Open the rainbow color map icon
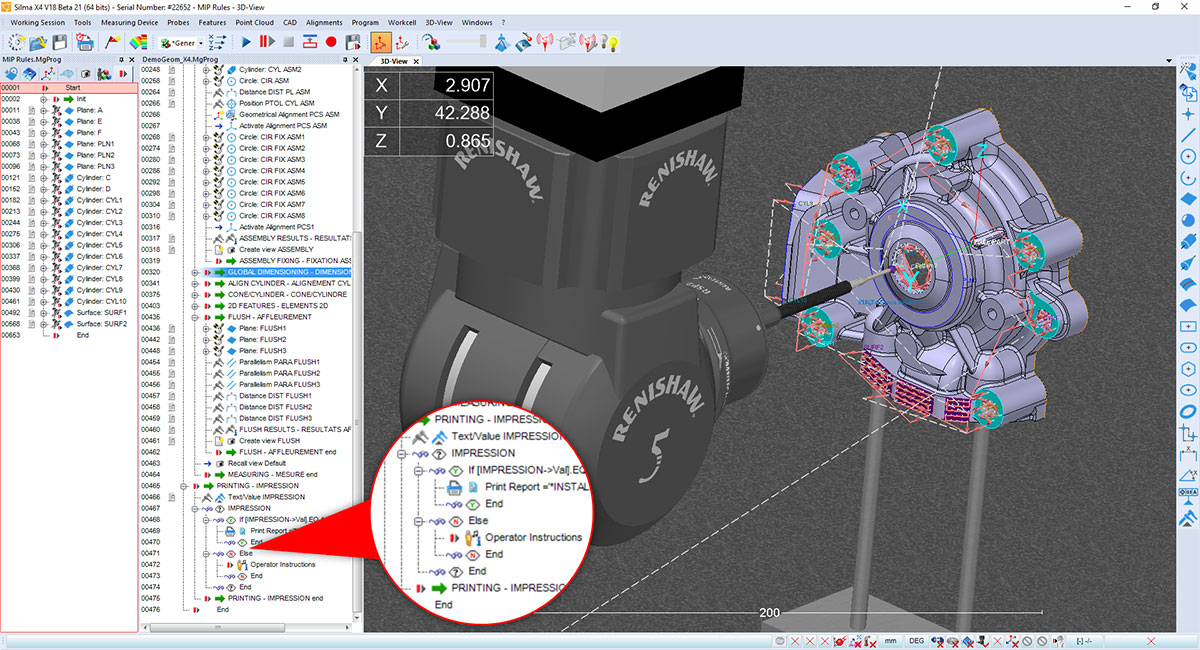The height and width of the screenshot is (650, 1200). pyautogui.click(x=139, y=42)
